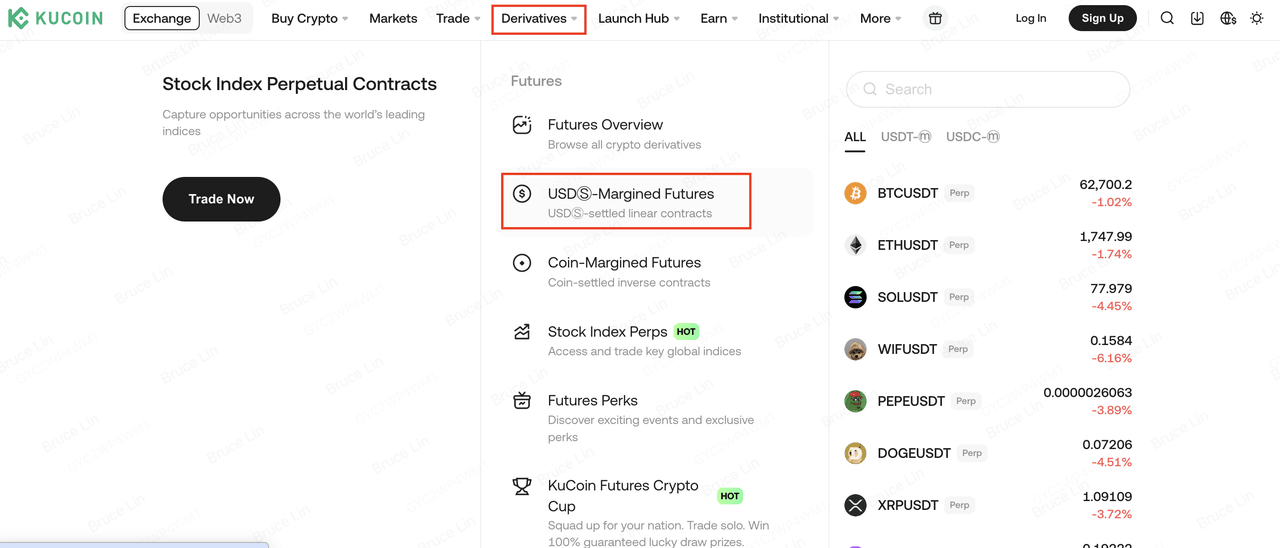Viewport: 1280px width, 548px height.
Task: Click the HOT badge beside Crypto Cup
Action: [730, 496]
